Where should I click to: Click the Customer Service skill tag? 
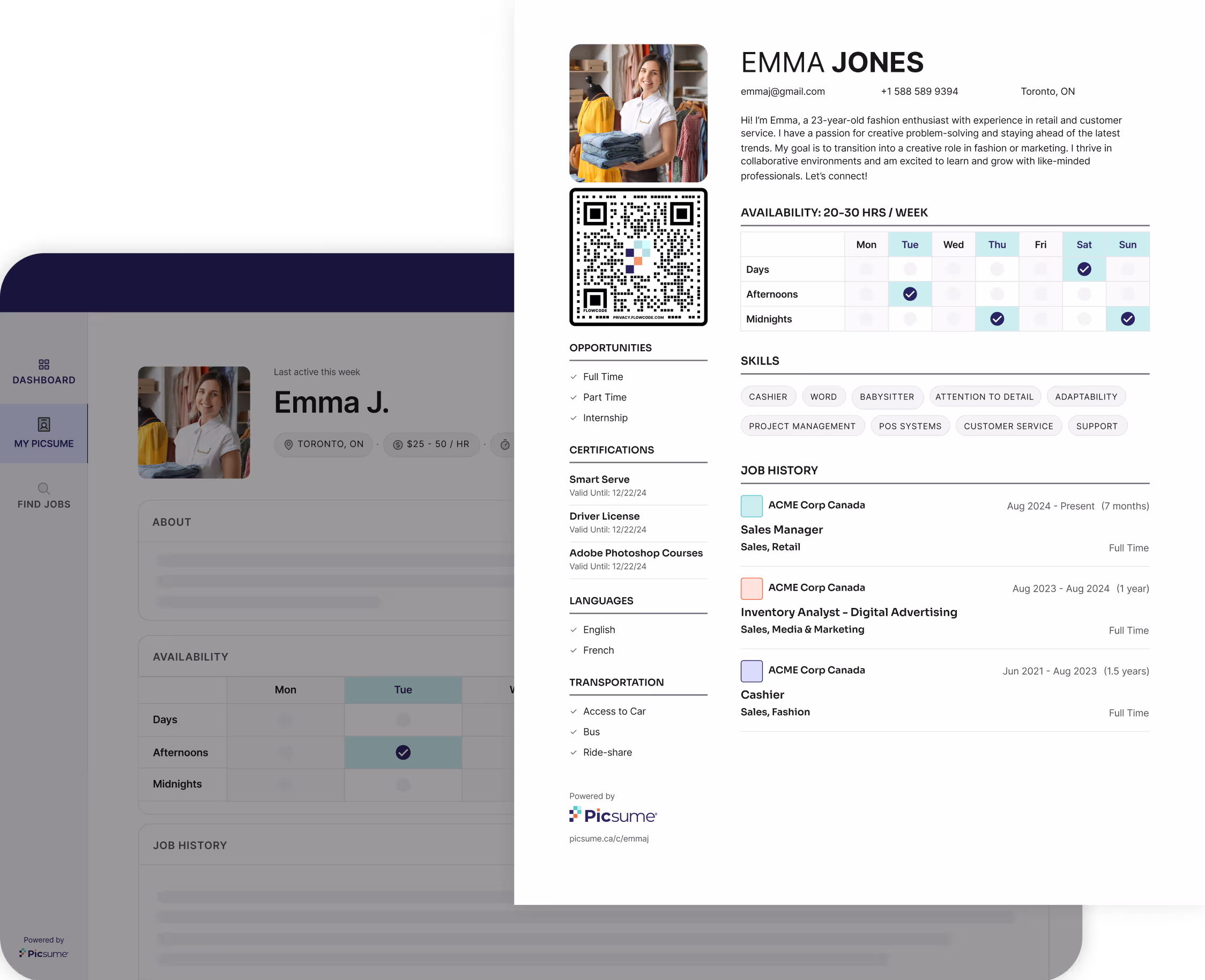click(x=1008, y=426)
